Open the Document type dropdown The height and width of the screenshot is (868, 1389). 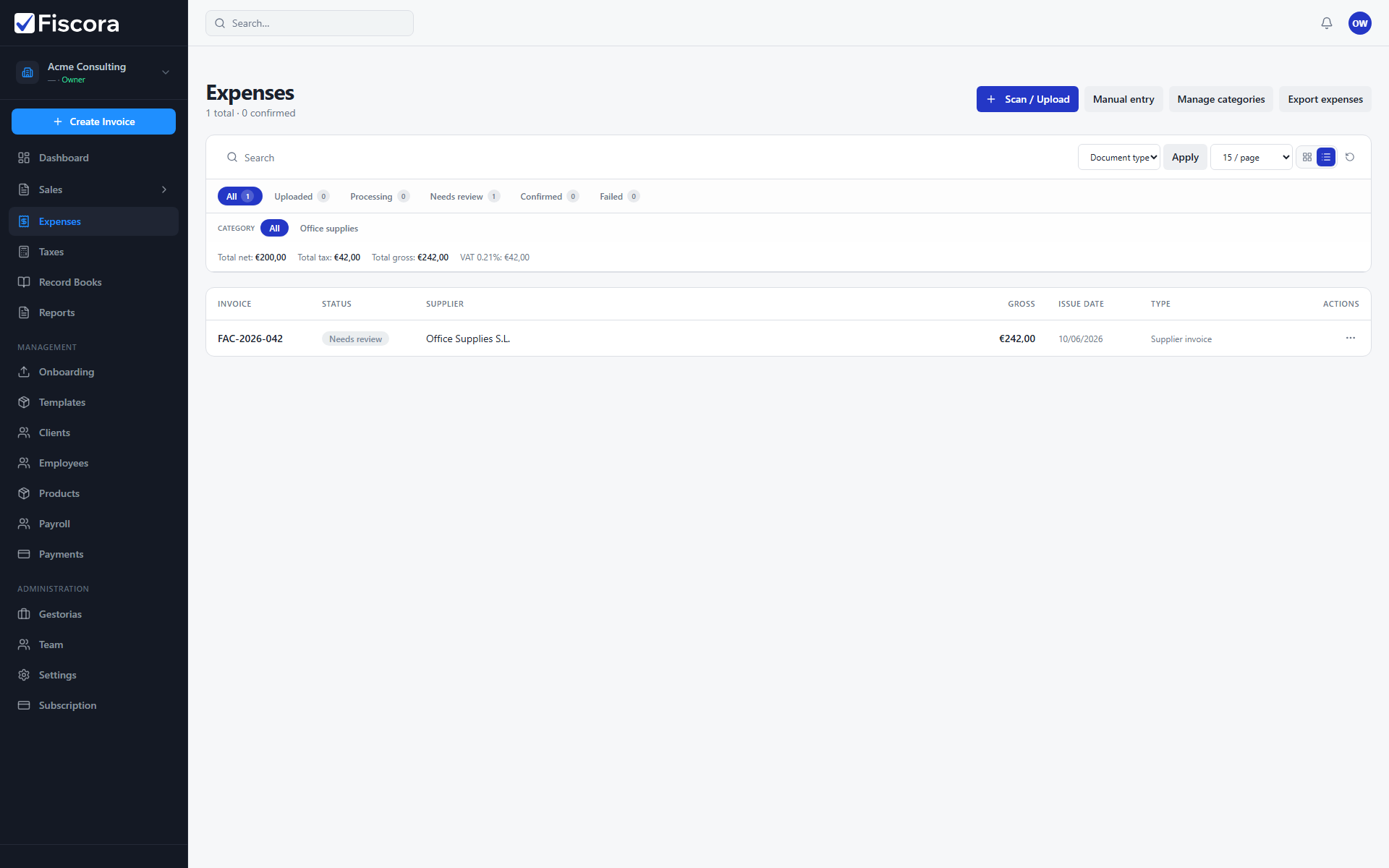(1119, 157)
